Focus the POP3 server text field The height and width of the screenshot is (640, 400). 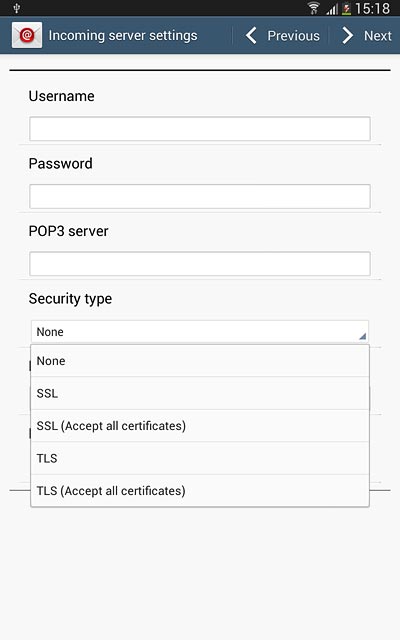pos(200,264)
